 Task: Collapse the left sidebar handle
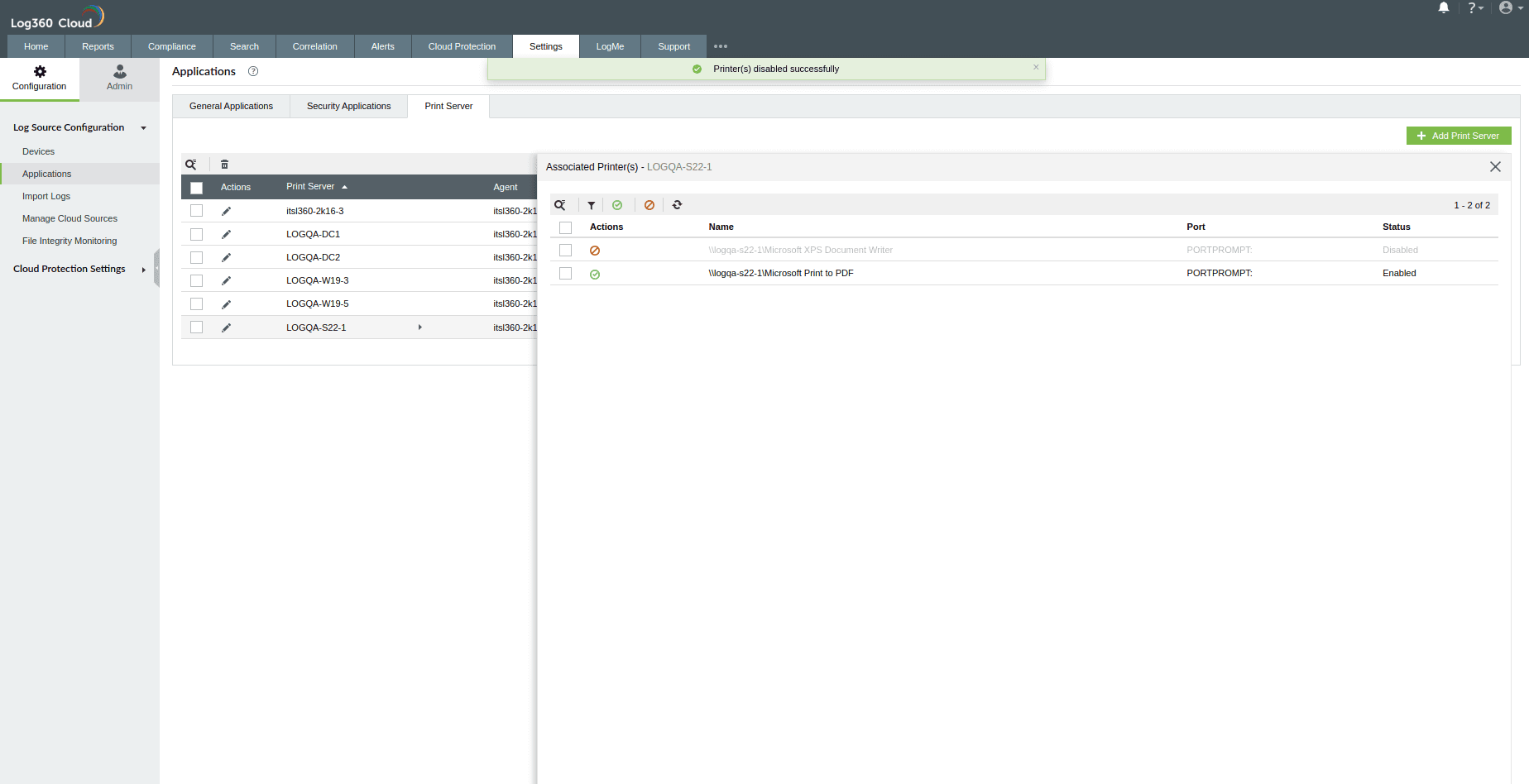(x=156, y=269)
